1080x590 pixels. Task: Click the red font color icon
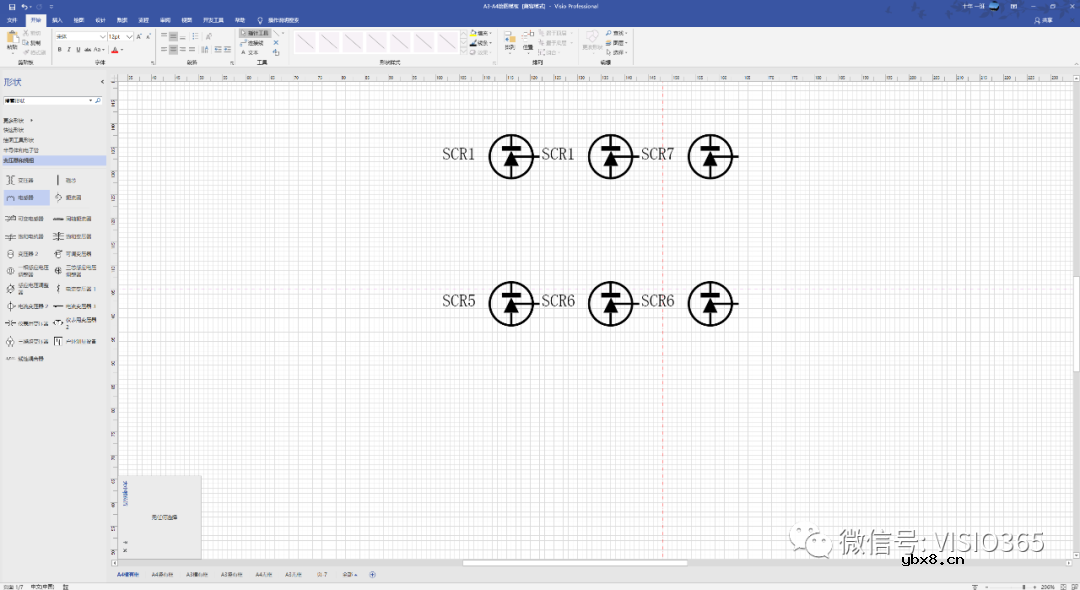click(x=116, y=49)
